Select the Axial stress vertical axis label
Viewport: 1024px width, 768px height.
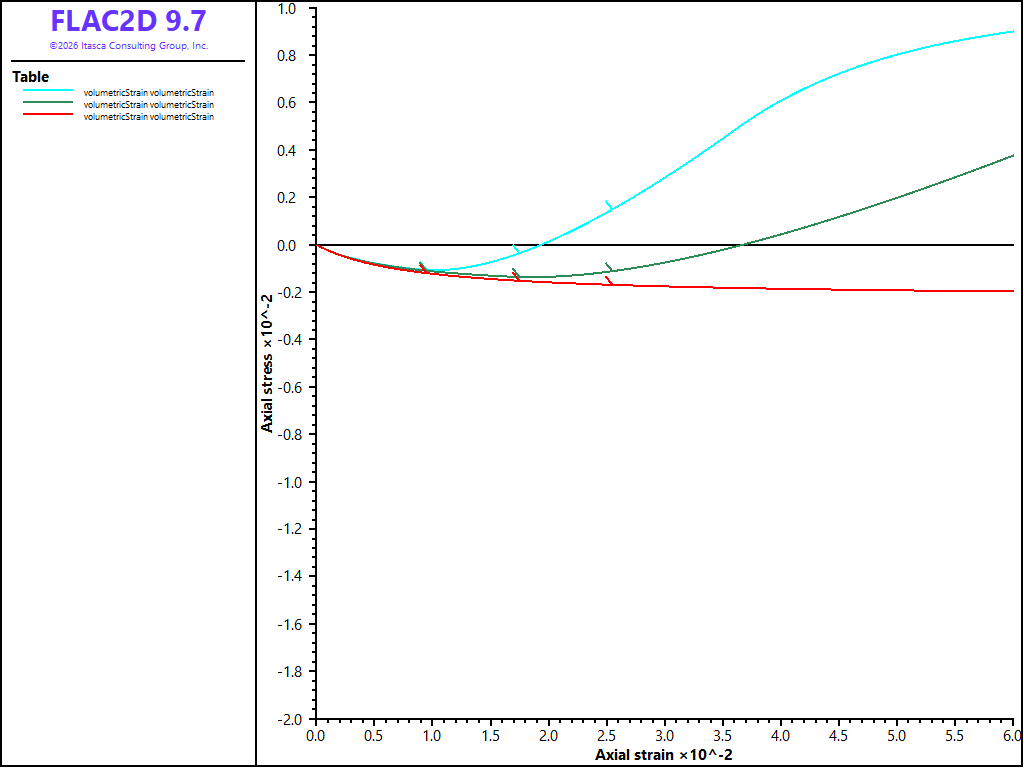(267, 363)
